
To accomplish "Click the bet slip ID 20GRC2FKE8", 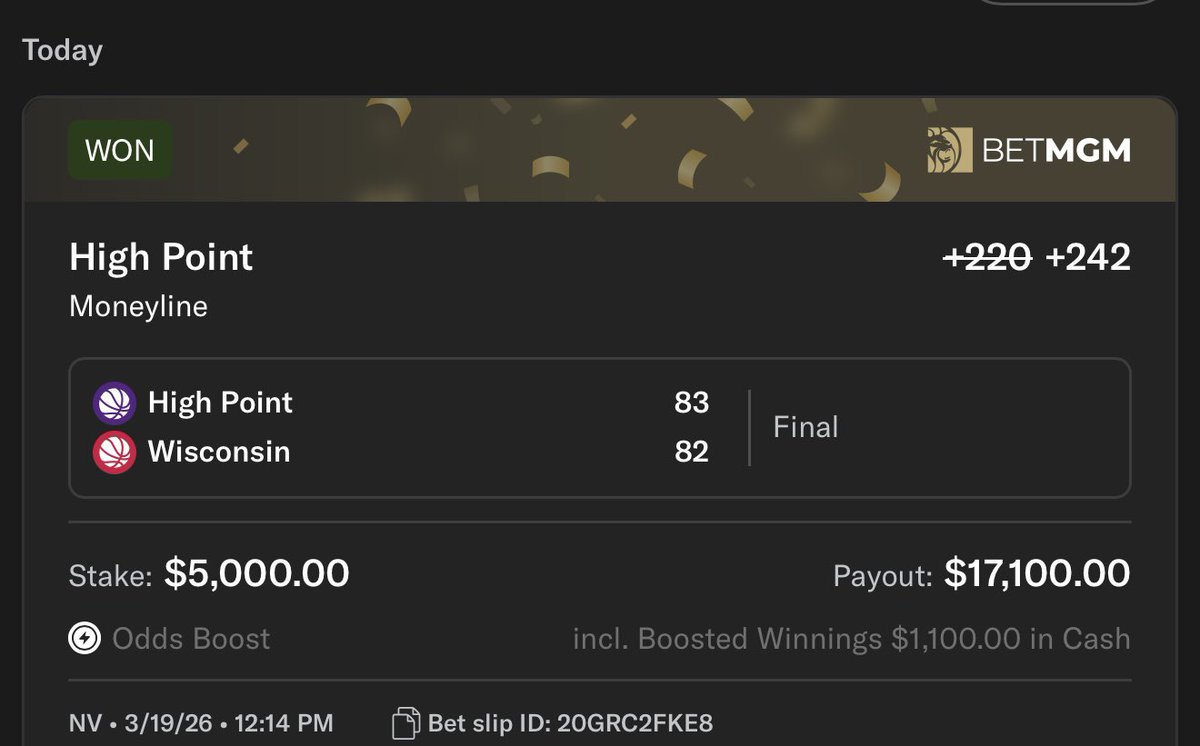I will coord(570,723).
